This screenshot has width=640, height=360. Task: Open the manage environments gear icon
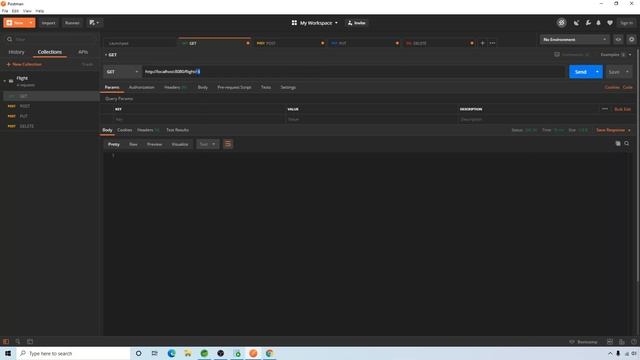tap(631, 39)
